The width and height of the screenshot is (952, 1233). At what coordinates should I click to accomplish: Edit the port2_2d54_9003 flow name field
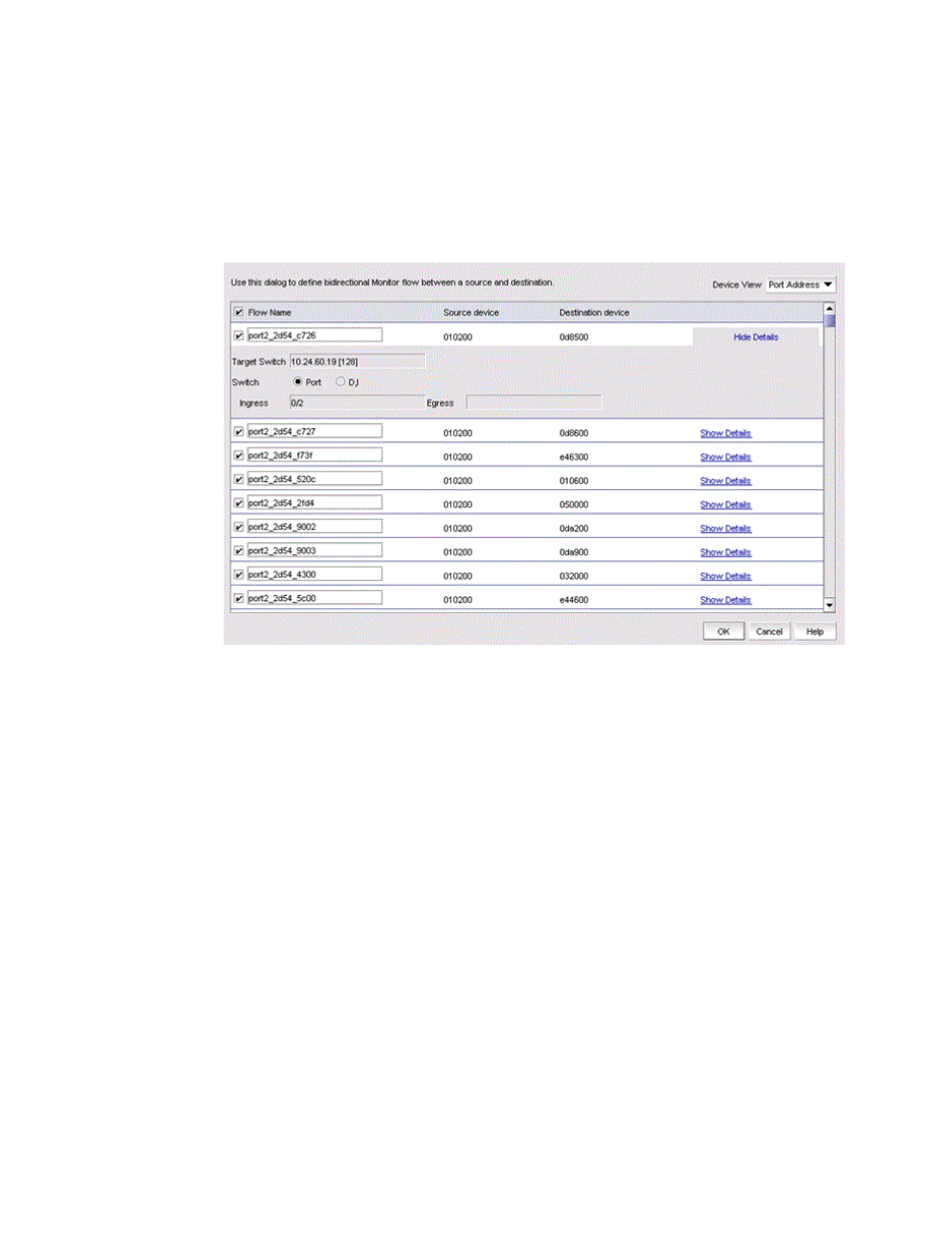click(x=314, y=550)
